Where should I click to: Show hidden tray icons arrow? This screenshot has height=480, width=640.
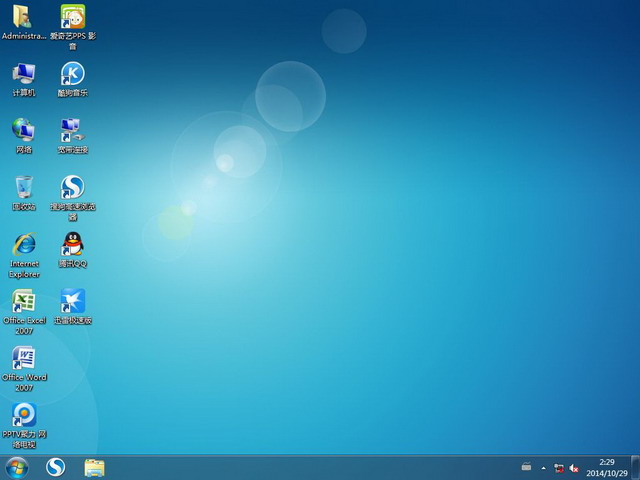(544, 468)
